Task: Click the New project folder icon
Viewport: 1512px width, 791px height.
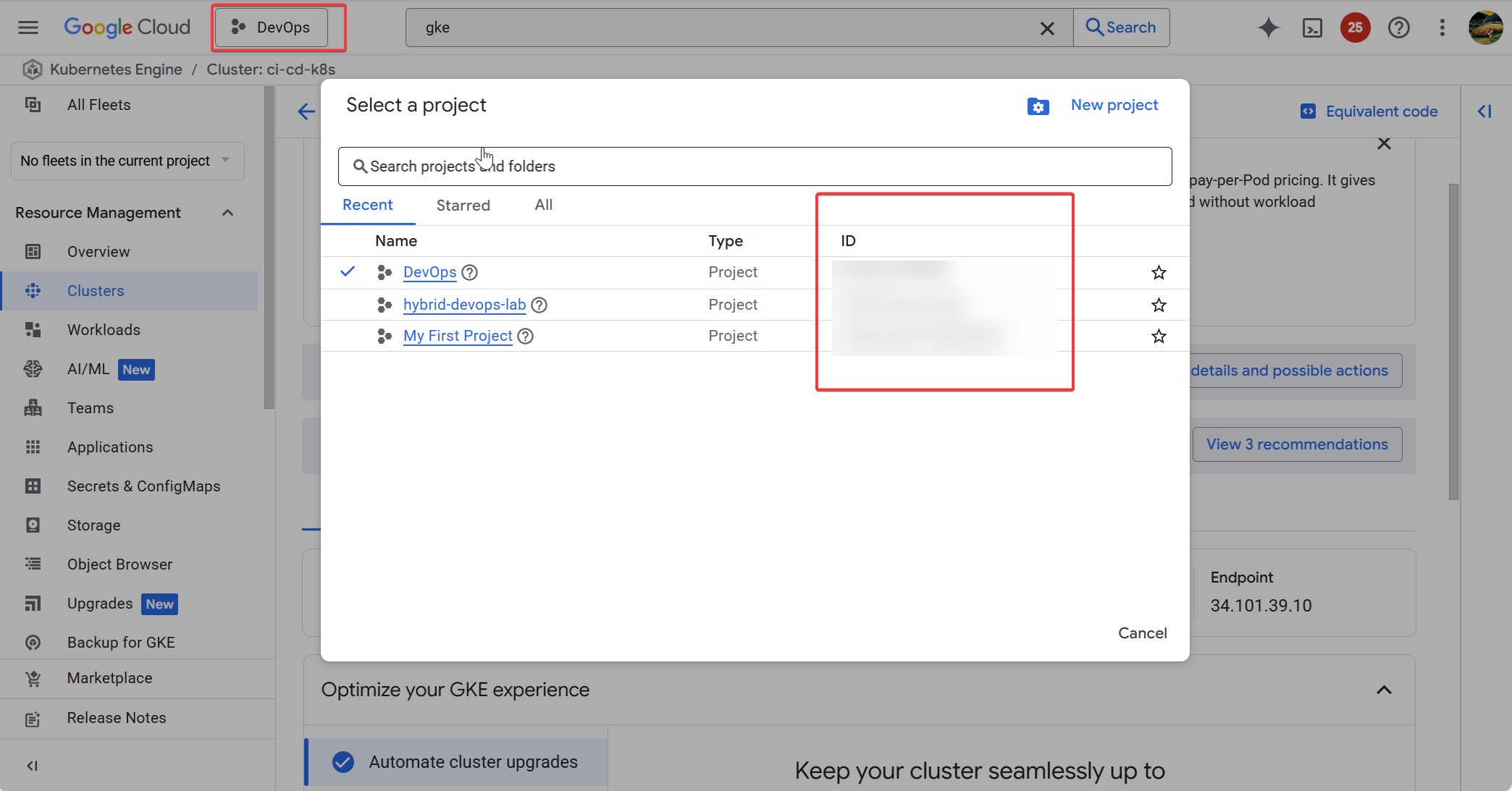Action: click(x=1038, y=106)
